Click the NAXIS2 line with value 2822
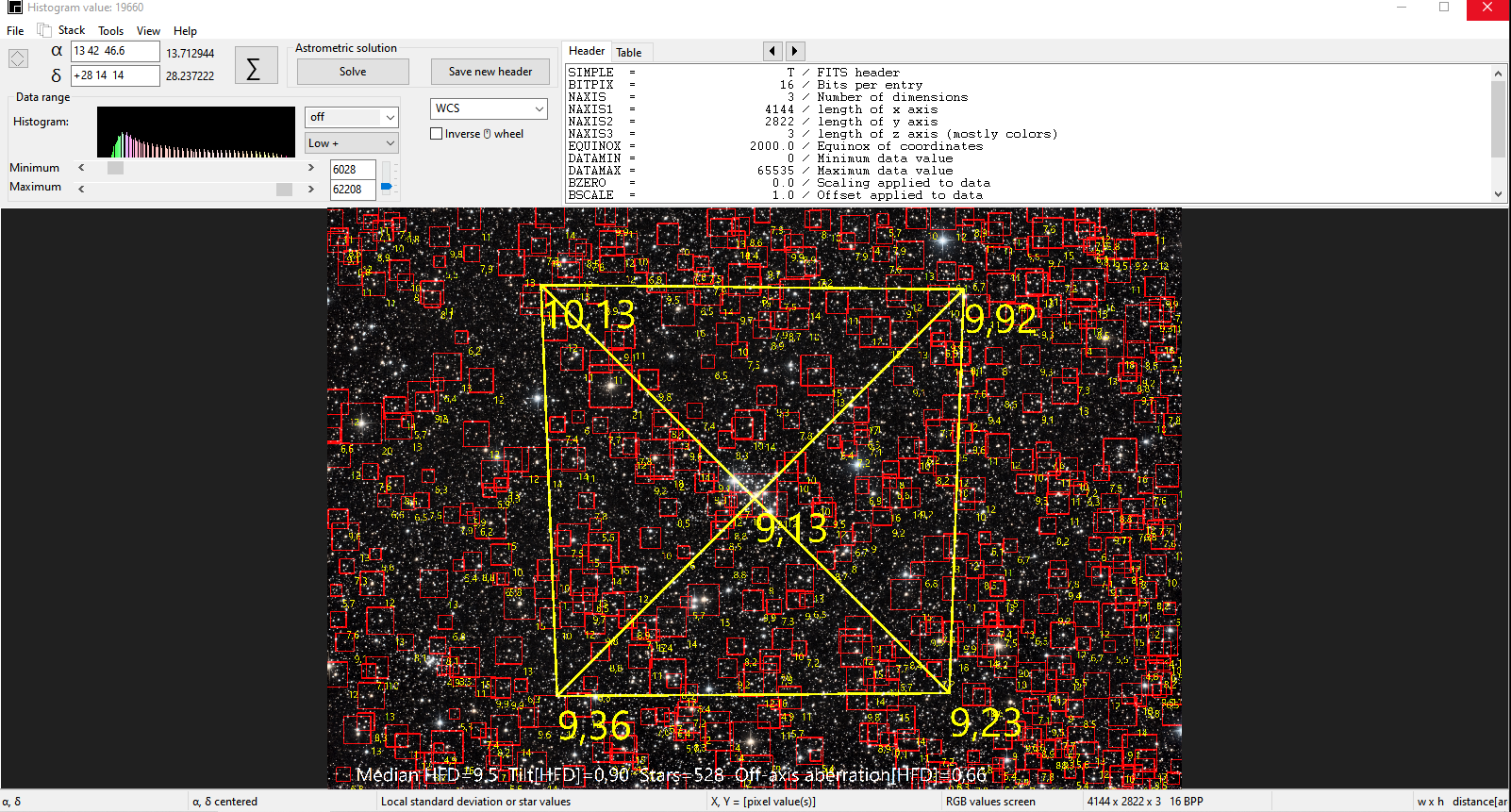1511x812 pixels. point(753,122)
